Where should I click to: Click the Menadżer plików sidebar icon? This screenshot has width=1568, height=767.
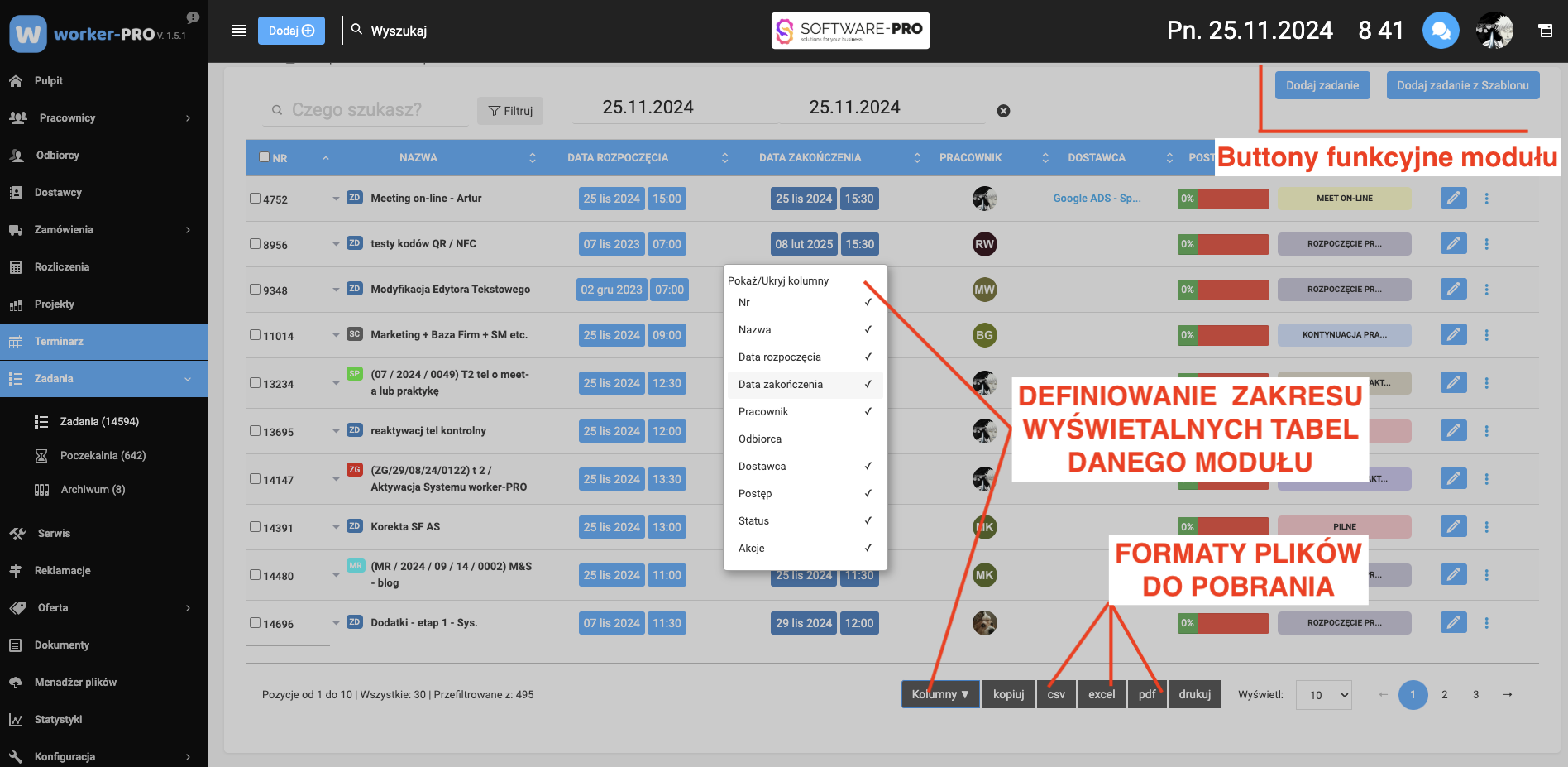[16, 683]
